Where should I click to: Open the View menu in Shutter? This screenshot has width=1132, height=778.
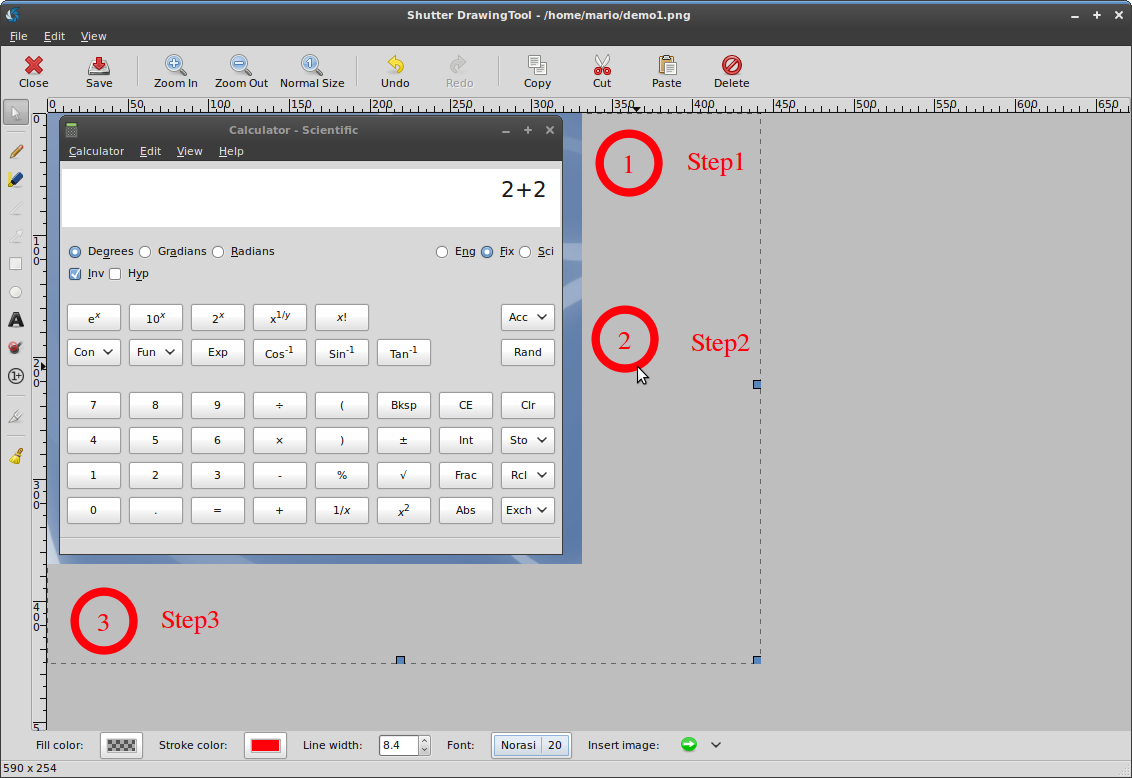[x=93, y=36]
